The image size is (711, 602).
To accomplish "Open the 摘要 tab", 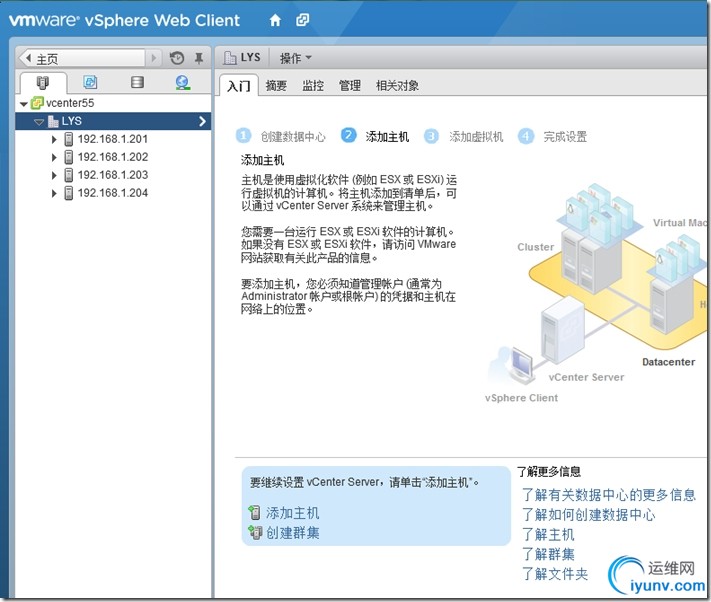I will coord(276,86).
